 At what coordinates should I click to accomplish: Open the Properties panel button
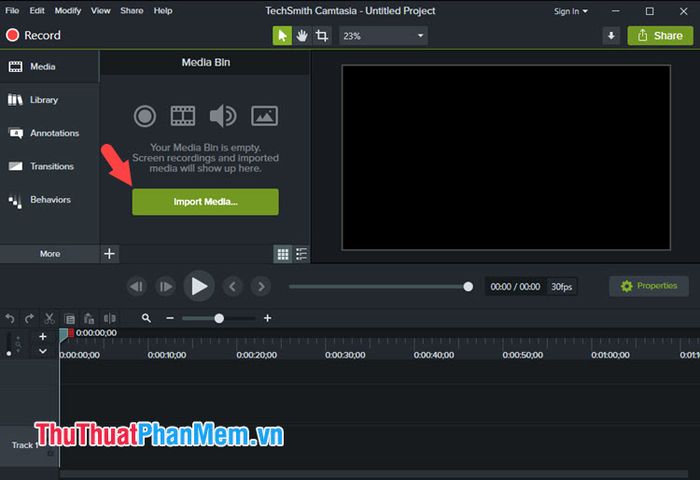649,286
